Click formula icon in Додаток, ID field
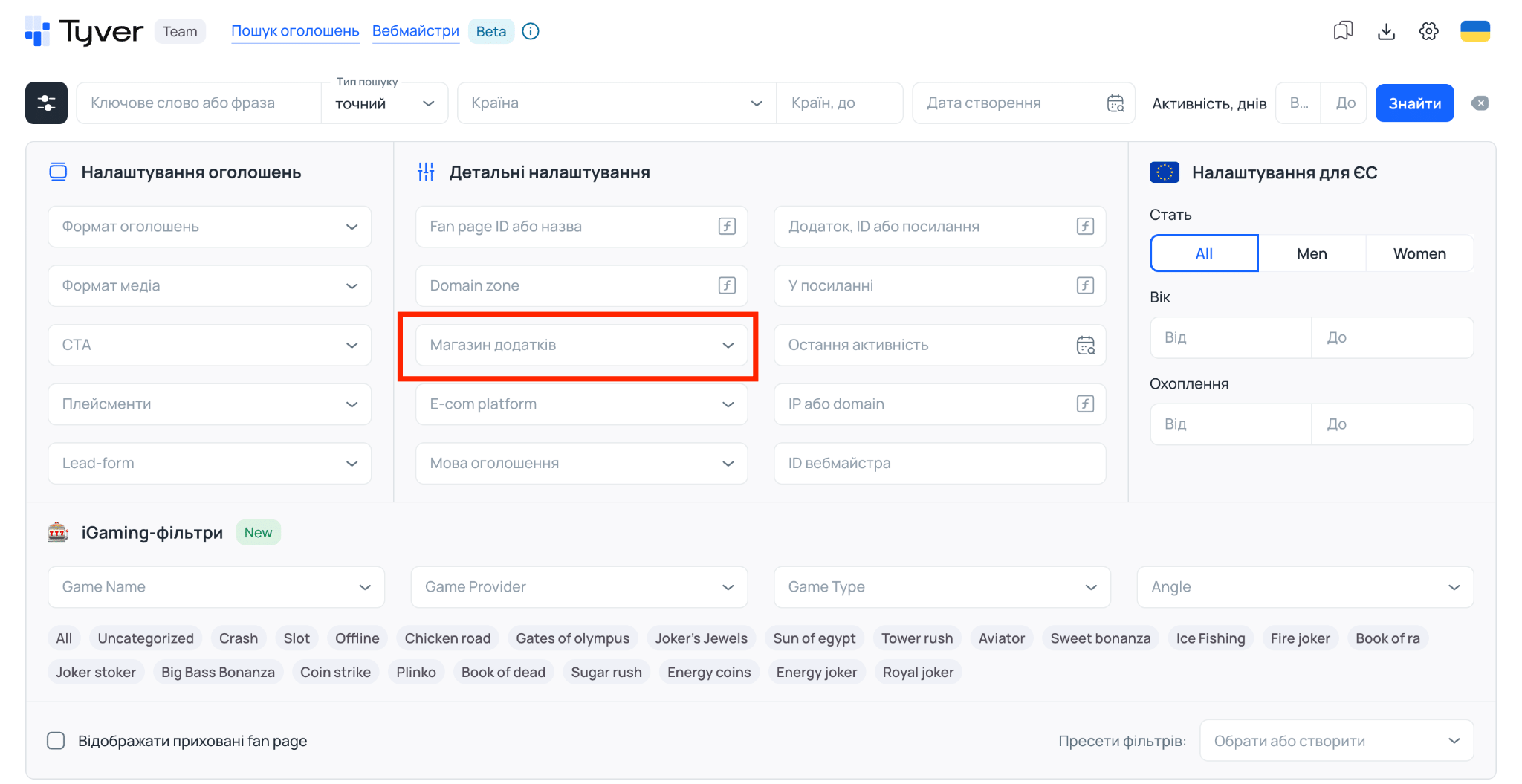Viewport: 1522px width, 784px height. pos(1085,227)
